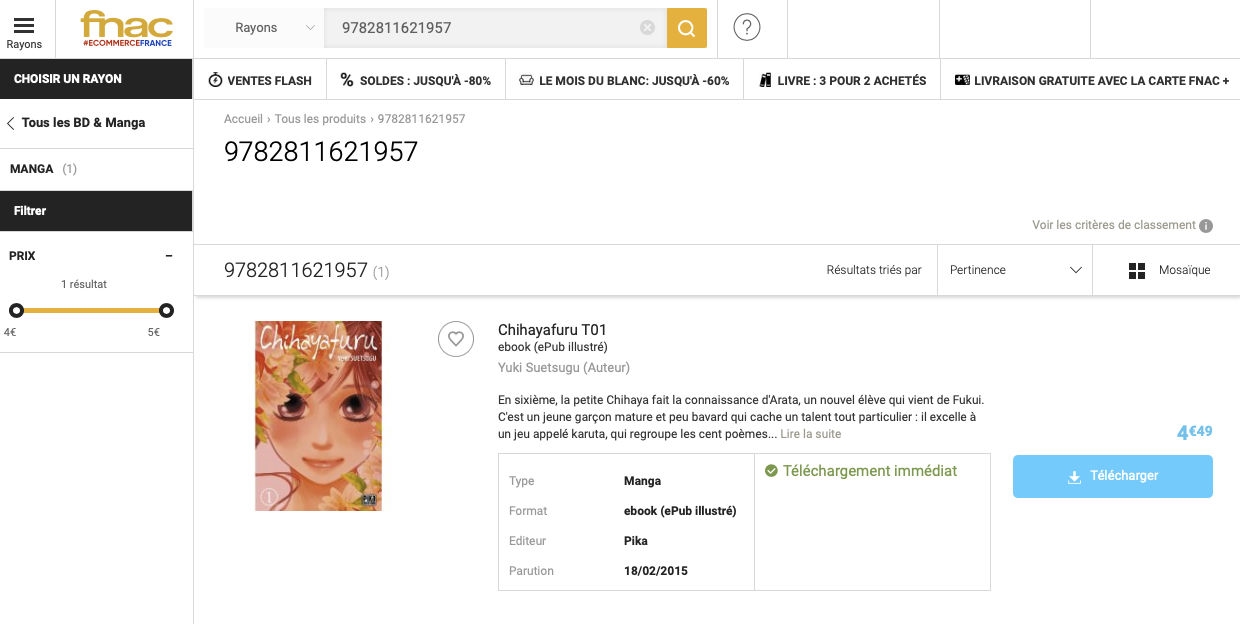1240x624 pixels.
Task: Open the Chihayafuru cover thumbnail
Action: (x=318, y=415)
